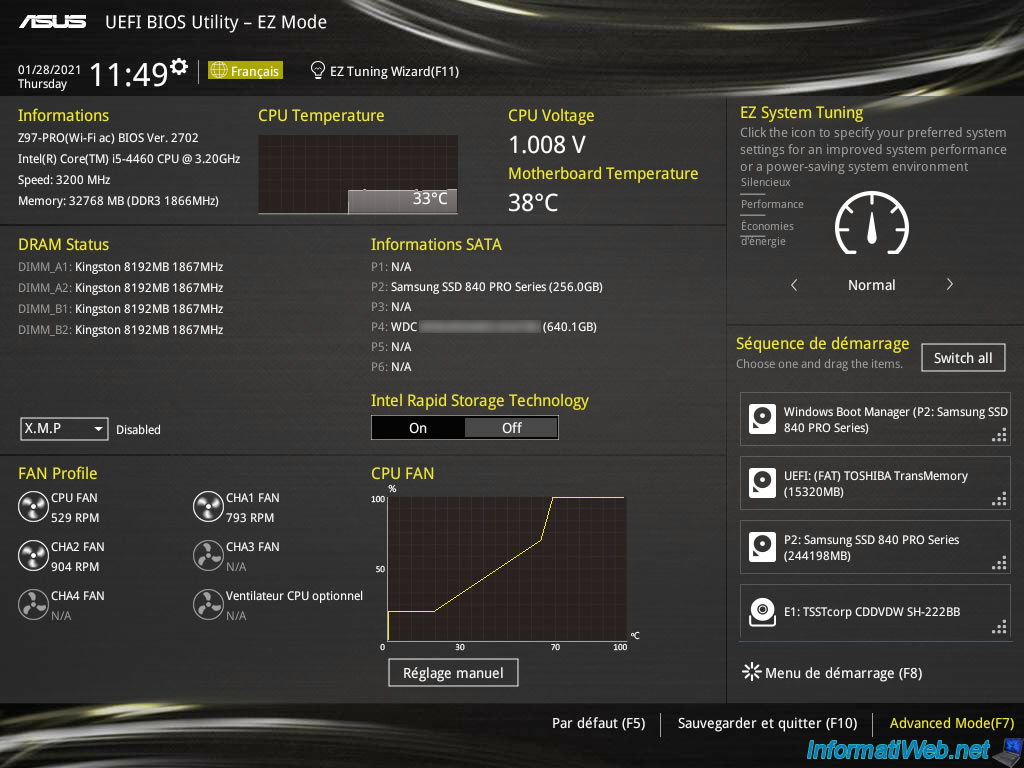
Task: Click the EZ Tuning Wizard lightbulb icon
Action: tap(317, 70)
